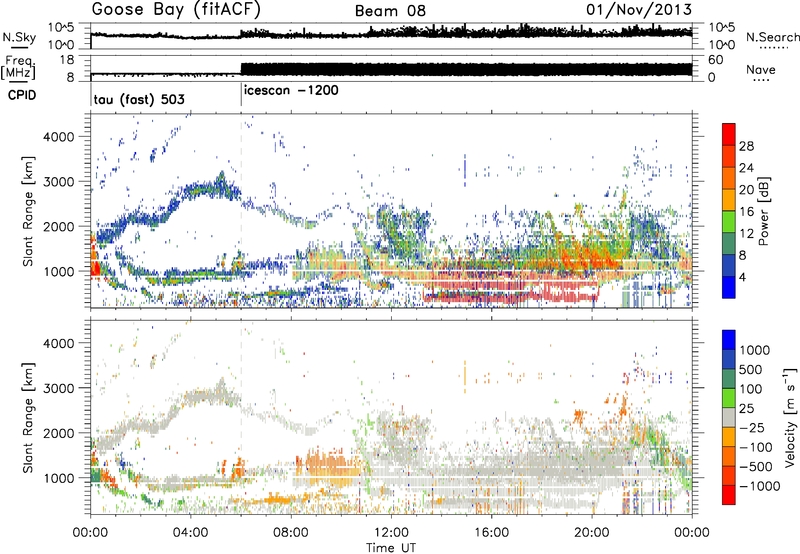Click the 'icescan -1200' annotation
This screenshot has width=800, height=554.
click(x=291, y=91)
